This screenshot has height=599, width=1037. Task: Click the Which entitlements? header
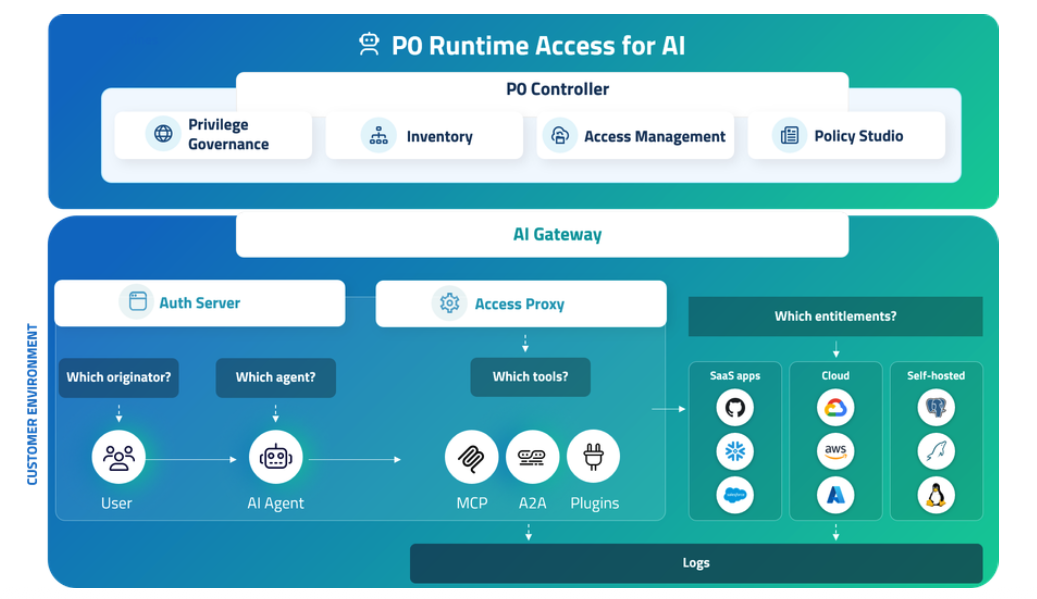835,316
